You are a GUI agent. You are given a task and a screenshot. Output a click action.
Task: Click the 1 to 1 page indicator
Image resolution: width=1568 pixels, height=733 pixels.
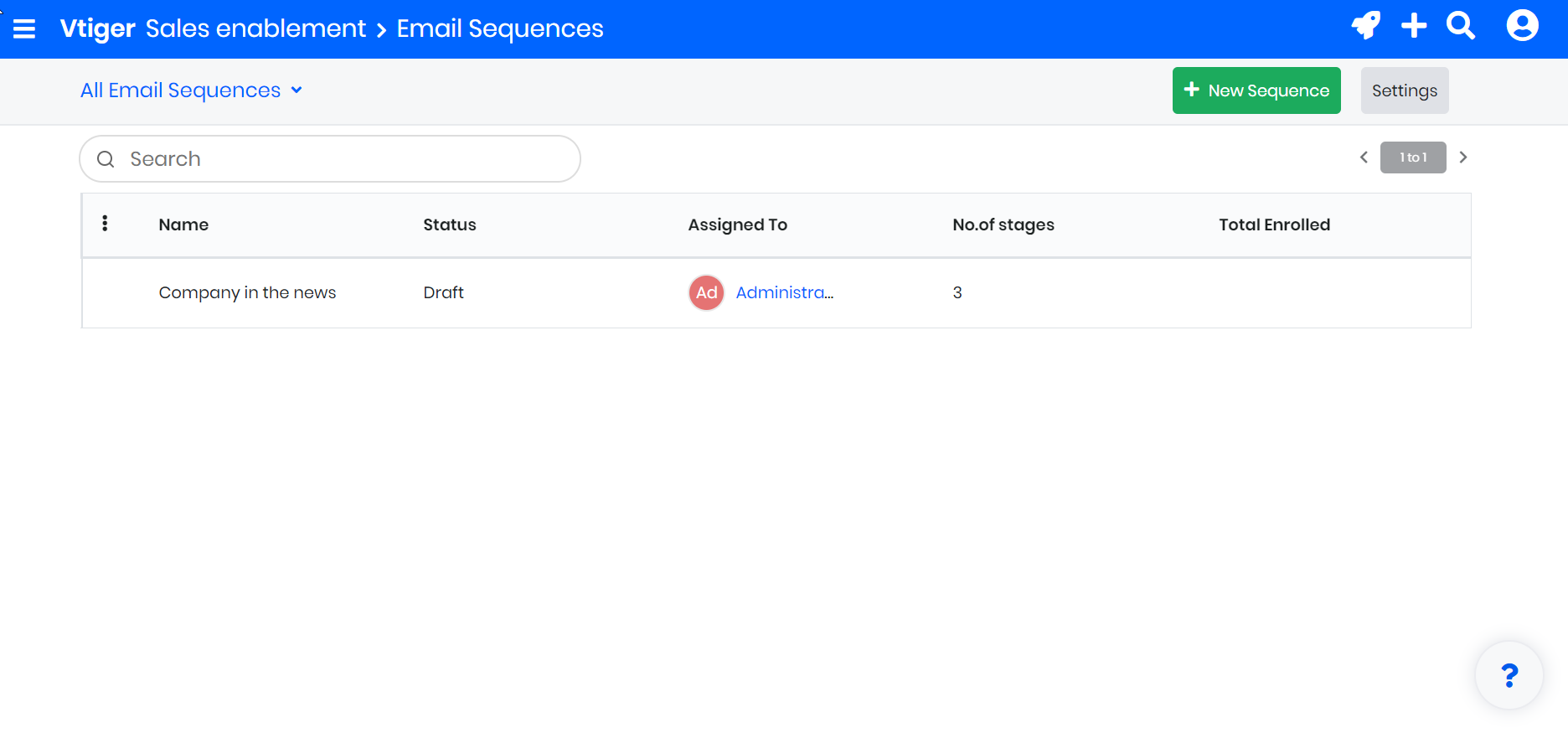point(1413,157)
